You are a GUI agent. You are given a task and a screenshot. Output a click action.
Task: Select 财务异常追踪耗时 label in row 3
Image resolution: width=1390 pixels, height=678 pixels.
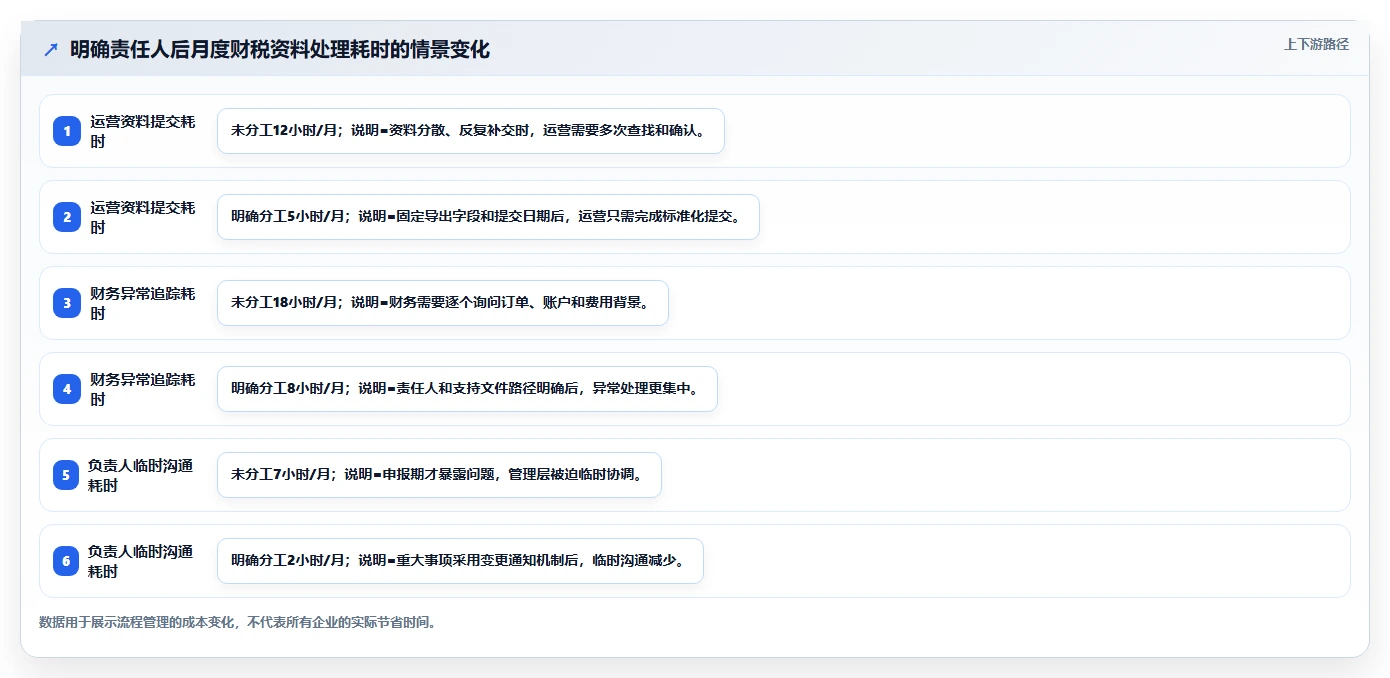[143, 303]
